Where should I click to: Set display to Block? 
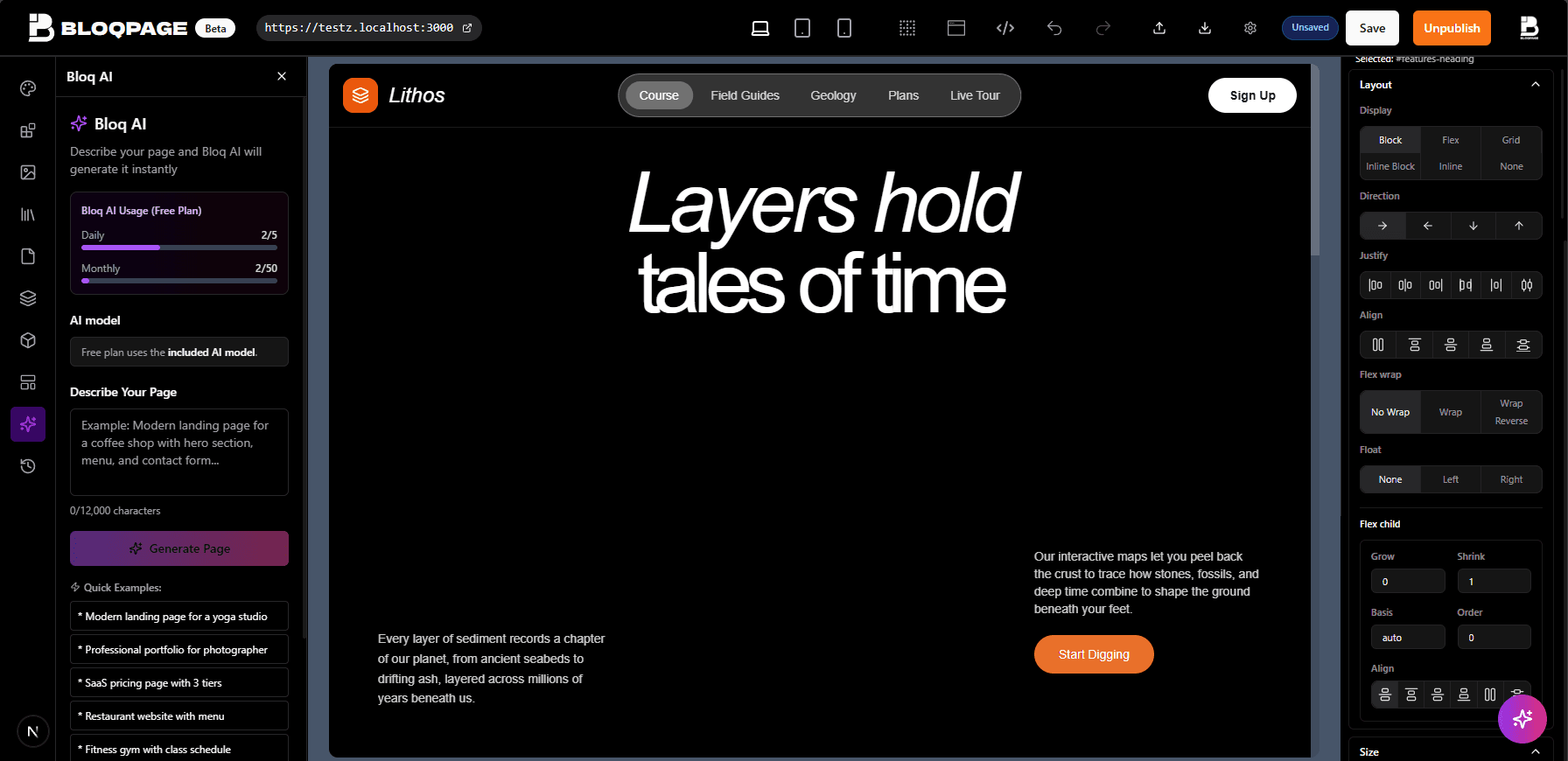1390,140
